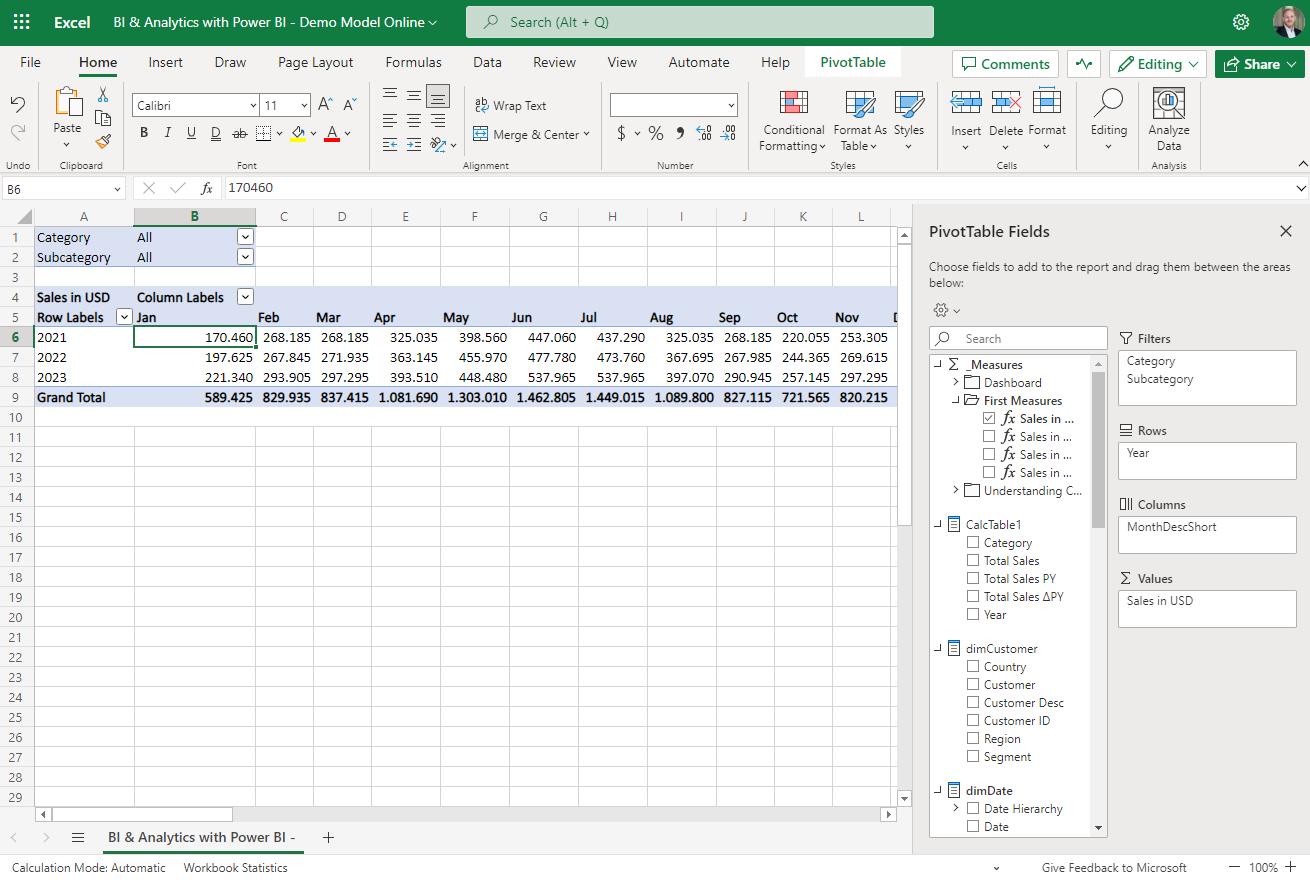This screenshot has height=880, width=1310.
Task: Expand the Dashboard folder
Action: coord(955,383)
